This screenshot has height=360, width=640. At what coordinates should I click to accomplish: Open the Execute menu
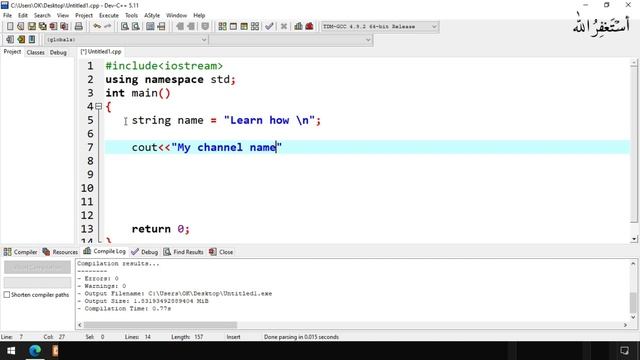pyautogui.click(x=109, y=16)
